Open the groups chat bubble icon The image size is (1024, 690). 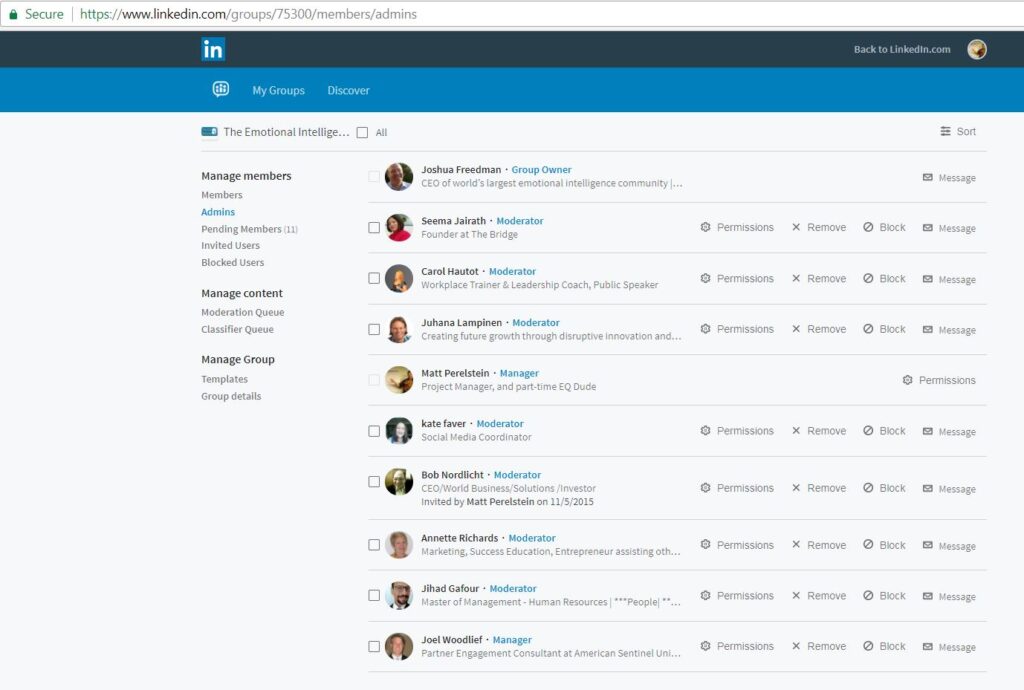(x=221, y=90)
